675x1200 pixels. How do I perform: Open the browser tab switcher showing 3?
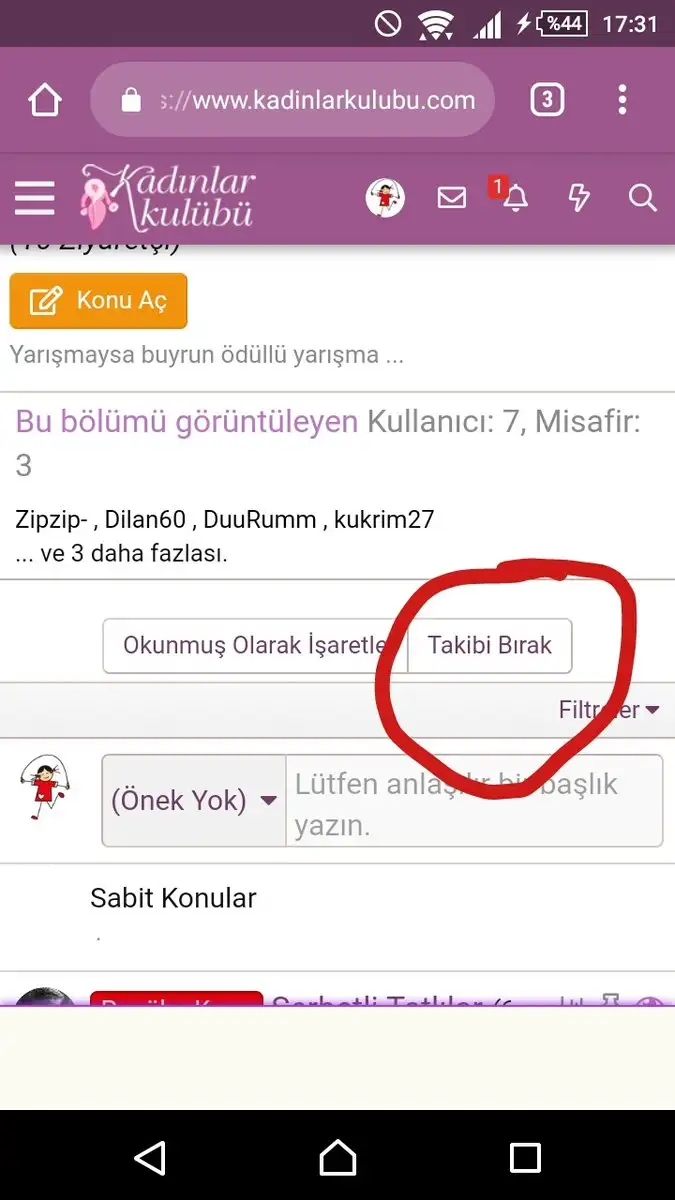pos(546,100)
